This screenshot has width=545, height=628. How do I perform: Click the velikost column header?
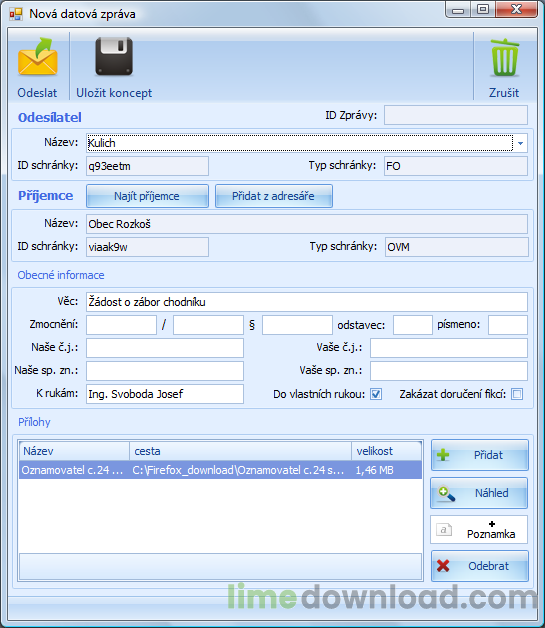386,451
